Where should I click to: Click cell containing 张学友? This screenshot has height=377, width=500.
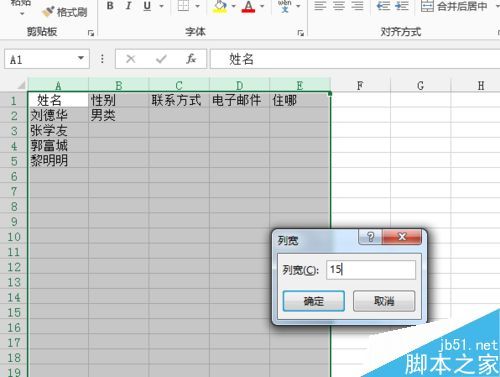point(58,130)
